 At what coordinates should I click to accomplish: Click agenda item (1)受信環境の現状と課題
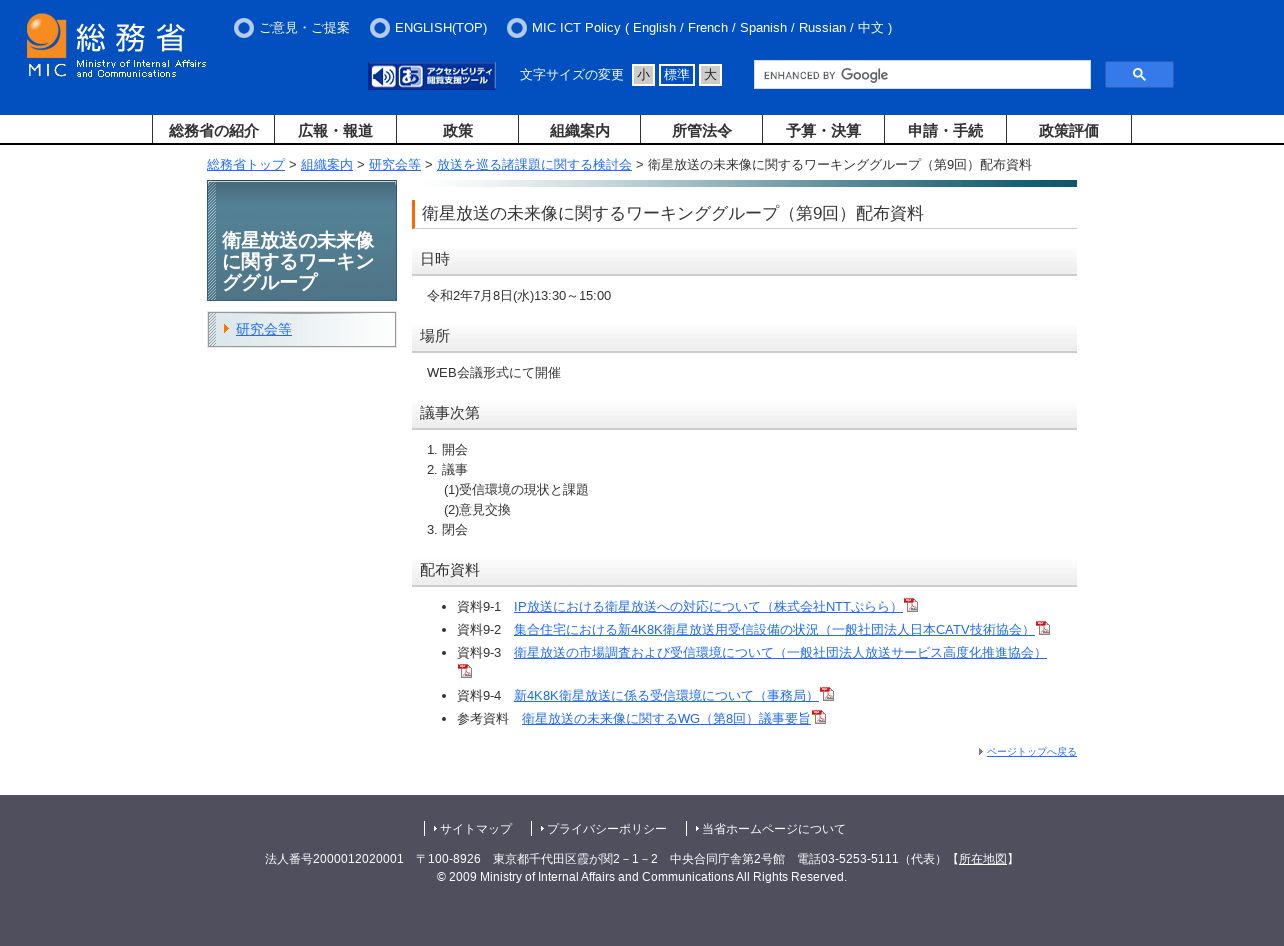(x=516, y=490)
